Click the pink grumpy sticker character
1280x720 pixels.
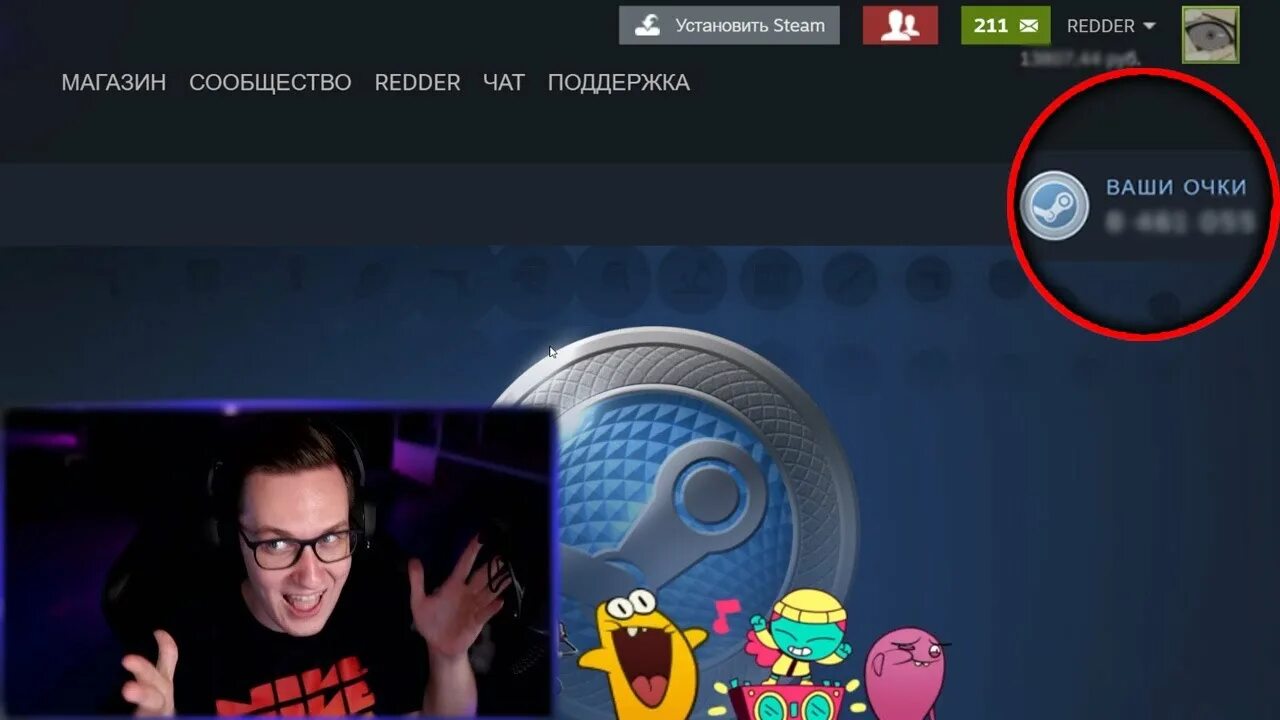[x=906, y=672]
